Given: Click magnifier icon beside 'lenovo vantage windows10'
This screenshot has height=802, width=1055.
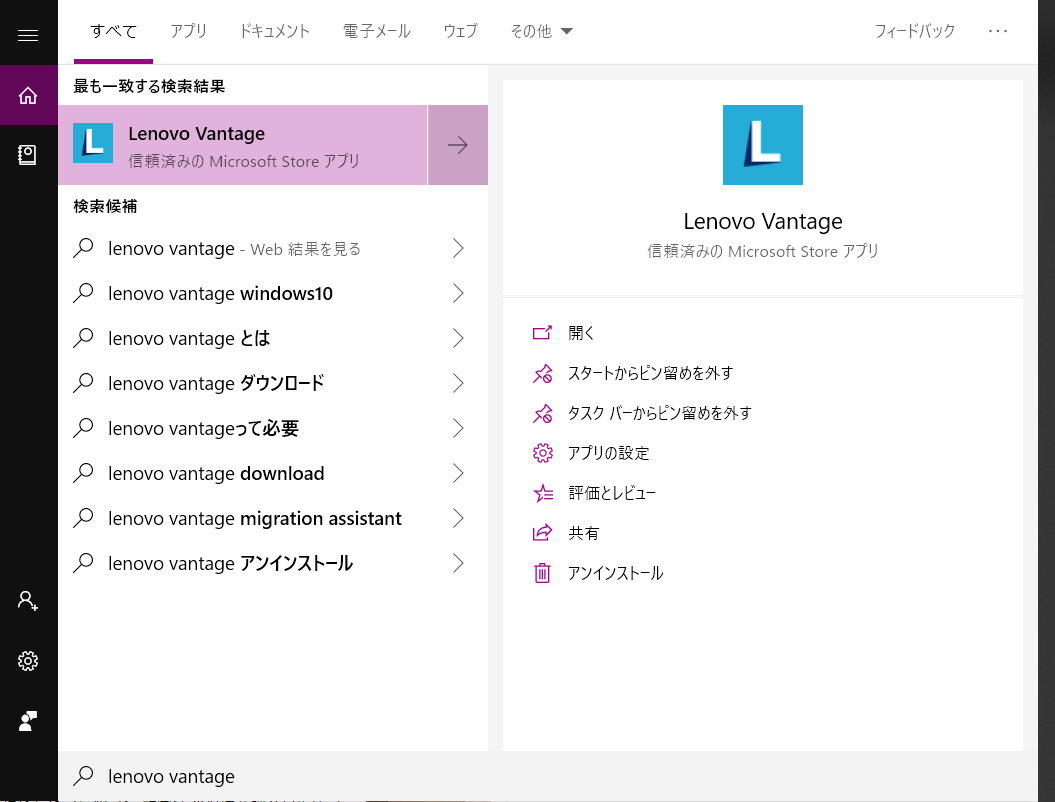Looking at the screenshot, I should pyautogui.click(x=83, y=293).
